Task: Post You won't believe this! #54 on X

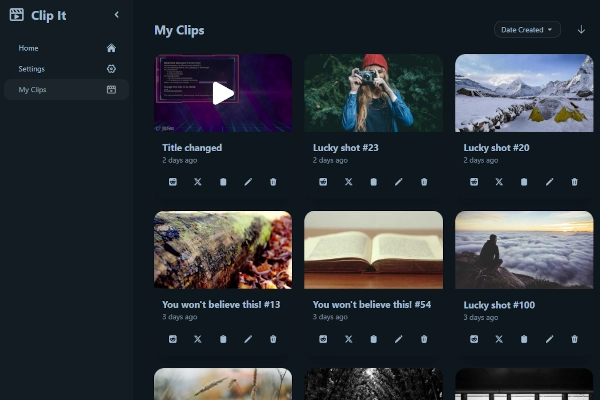Action: coord(349,339)
